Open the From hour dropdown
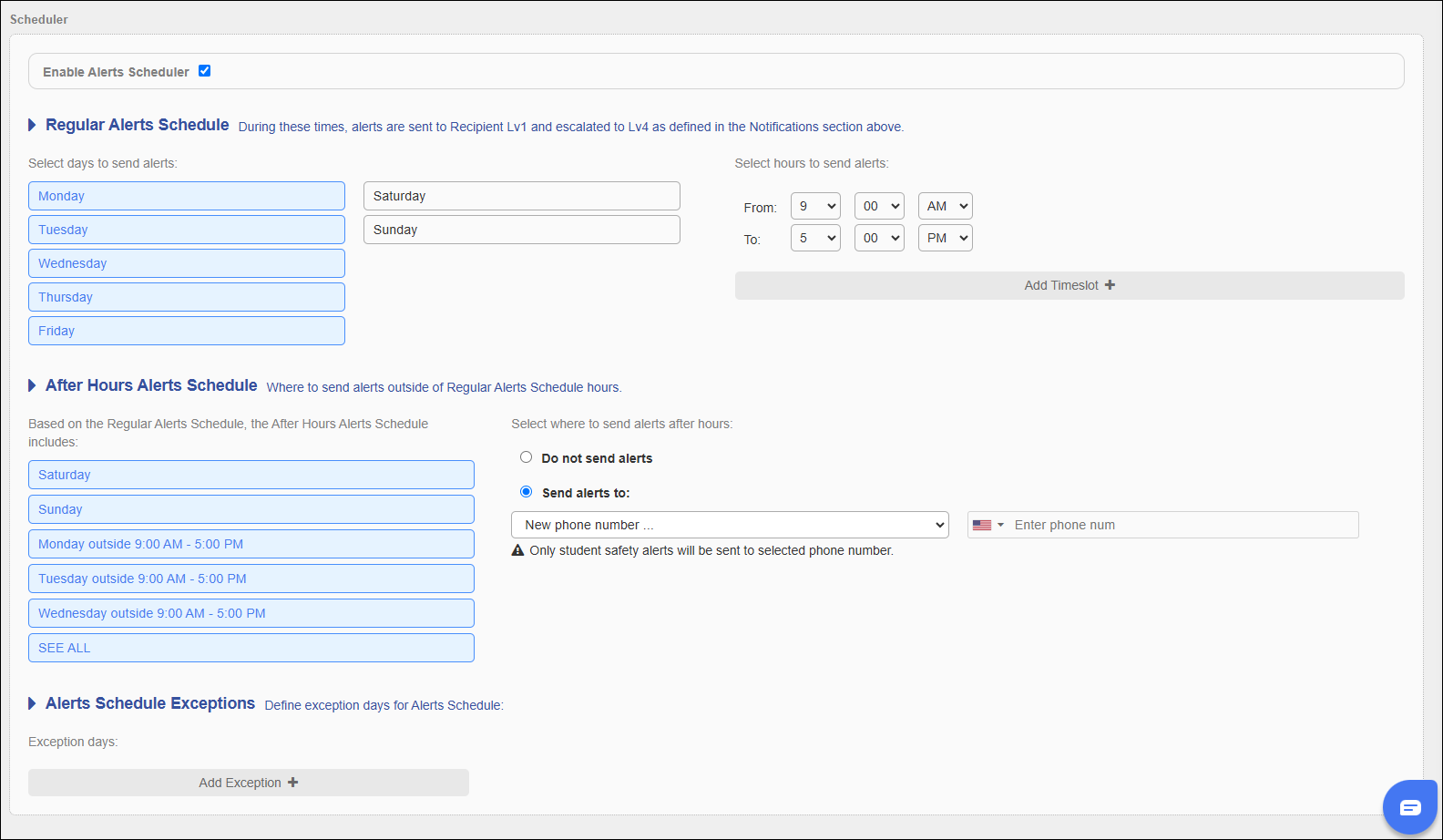The width and height of the screenshot is (1443, 840). click(815, 206)
